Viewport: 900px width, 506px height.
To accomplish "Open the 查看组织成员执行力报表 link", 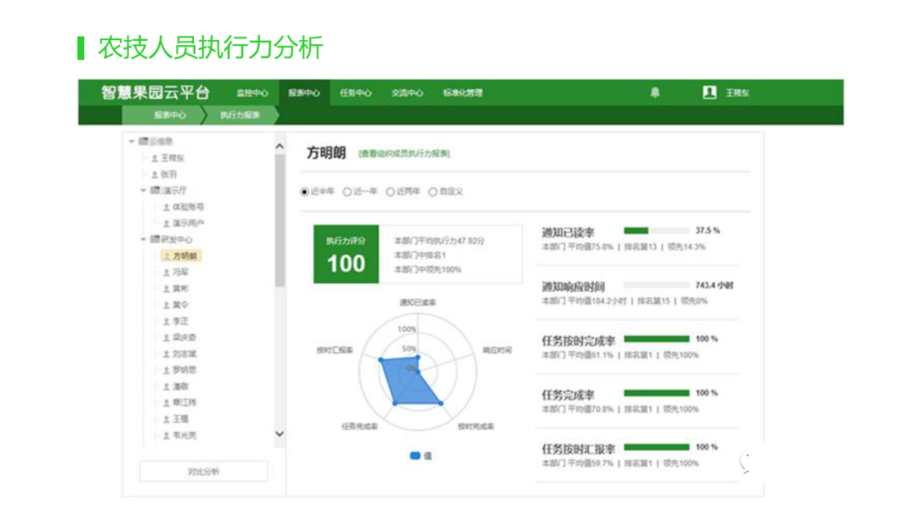I will (x=404, y=154).
